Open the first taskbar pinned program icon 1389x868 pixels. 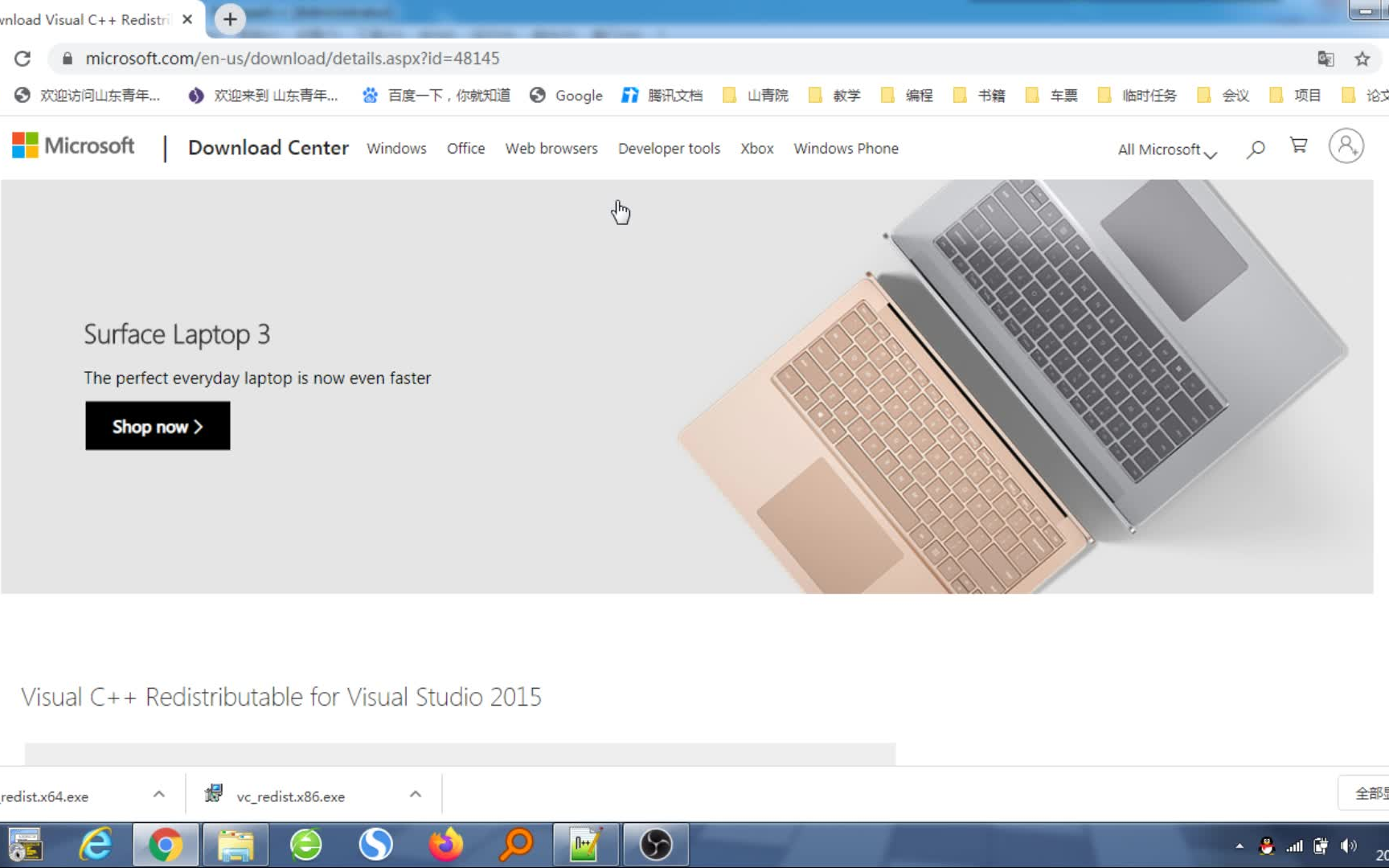[25, 845]
